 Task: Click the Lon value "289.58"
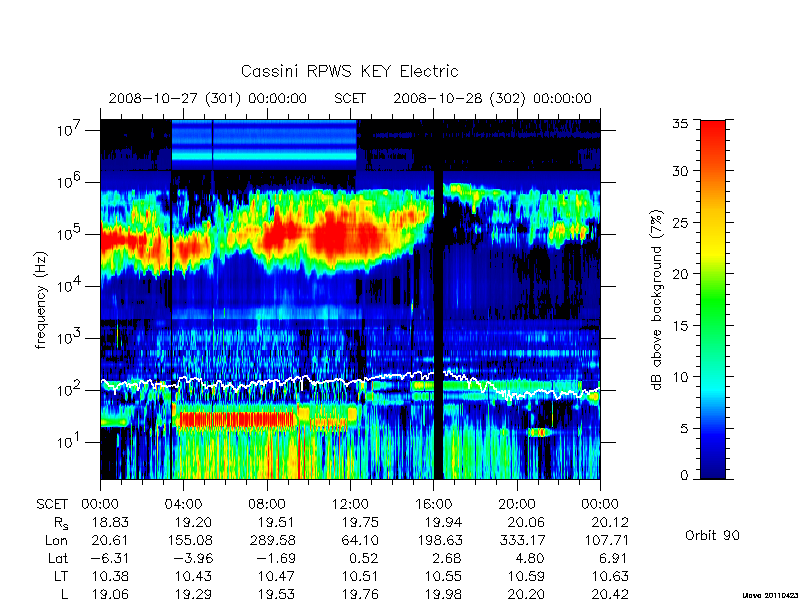[x=272, y=540]
